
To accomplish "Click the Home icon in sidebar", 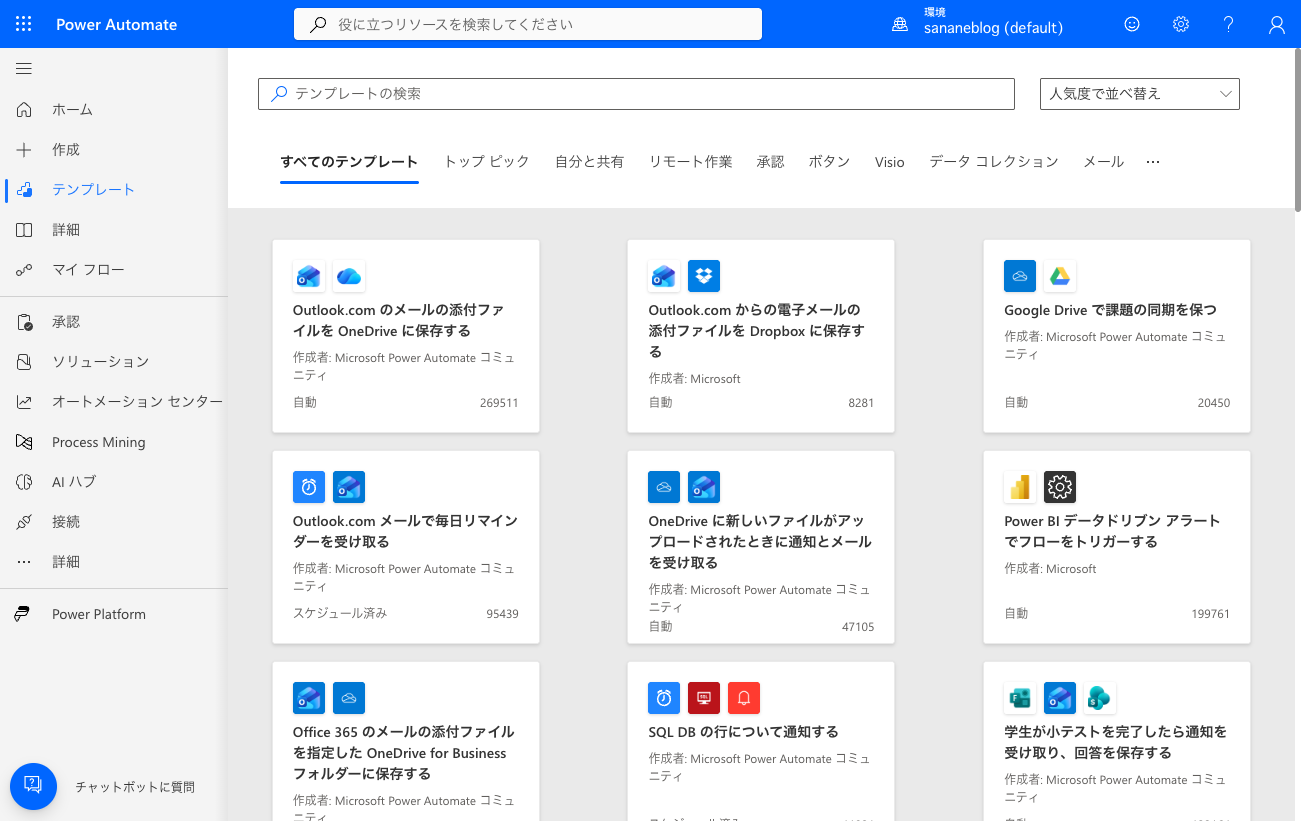I will [x=24, y=109].
